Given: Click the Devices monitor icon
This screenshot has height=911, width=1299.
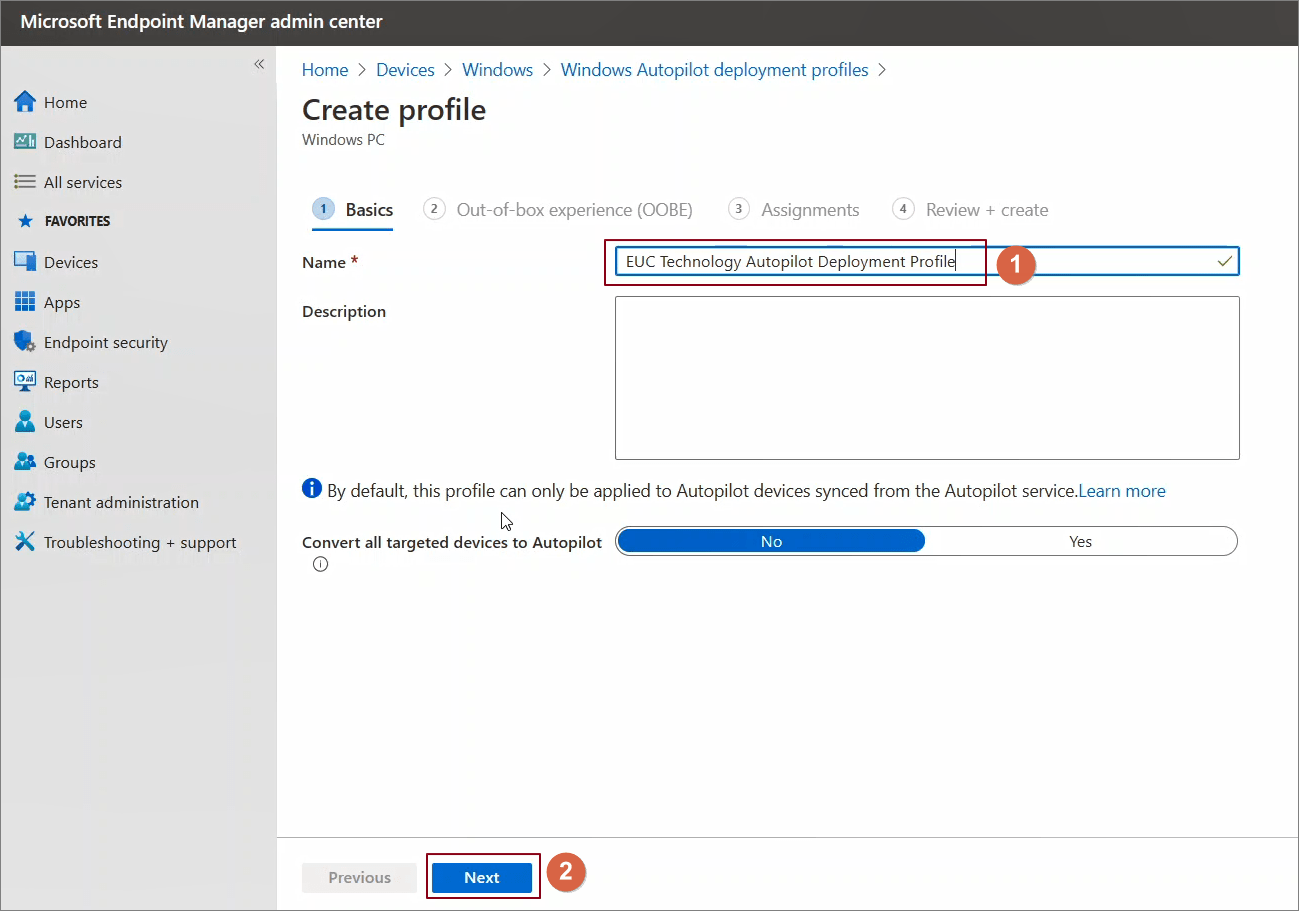Looking at the screenshot, I should pos(25,262).
